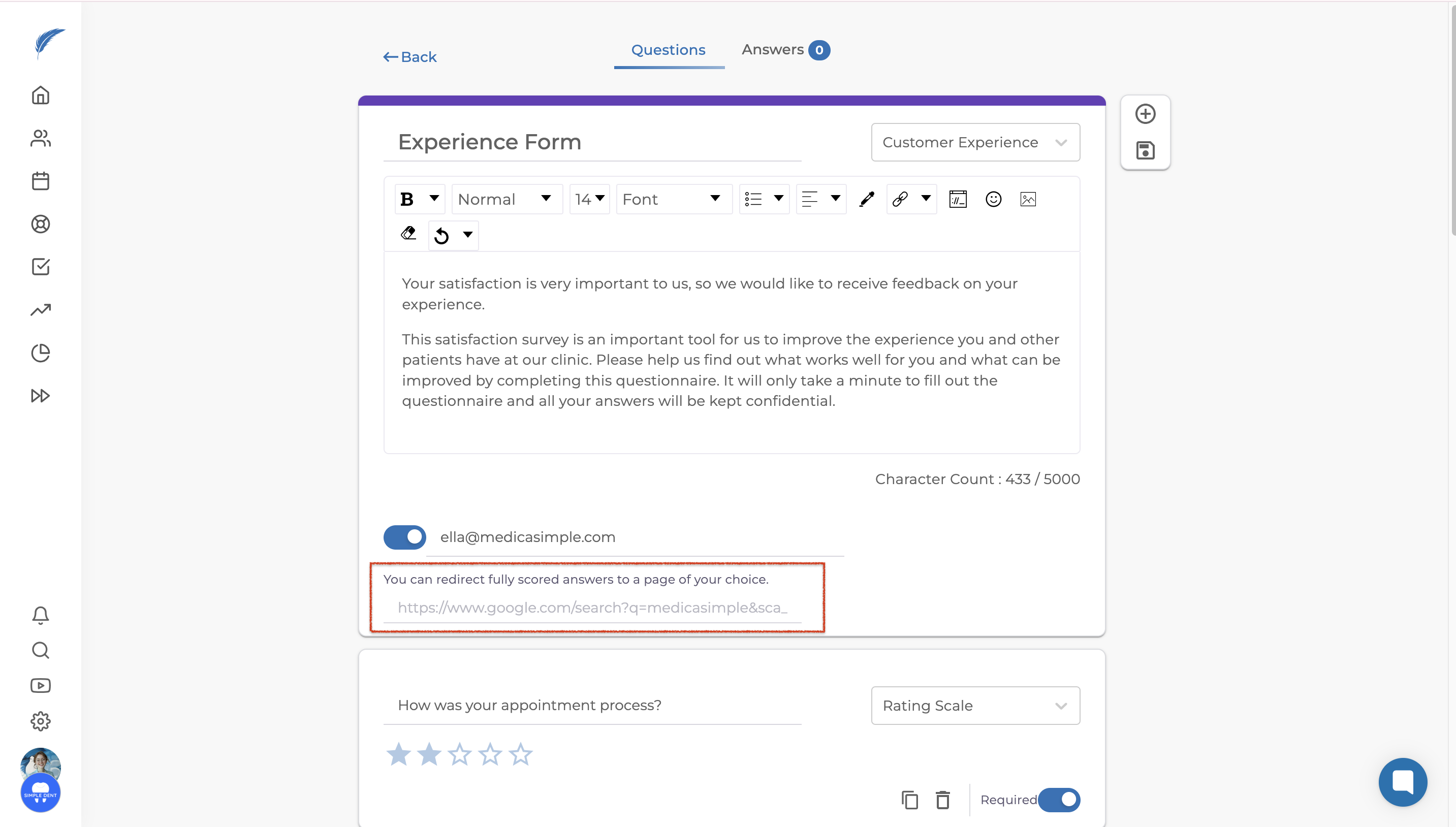Duplicate the question with copy icon

click(x=910, y=800)
